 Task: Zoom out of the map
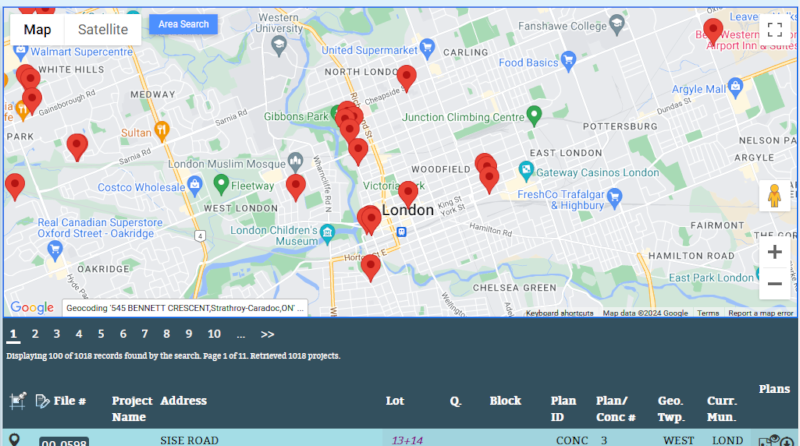(x=774, y=284)
